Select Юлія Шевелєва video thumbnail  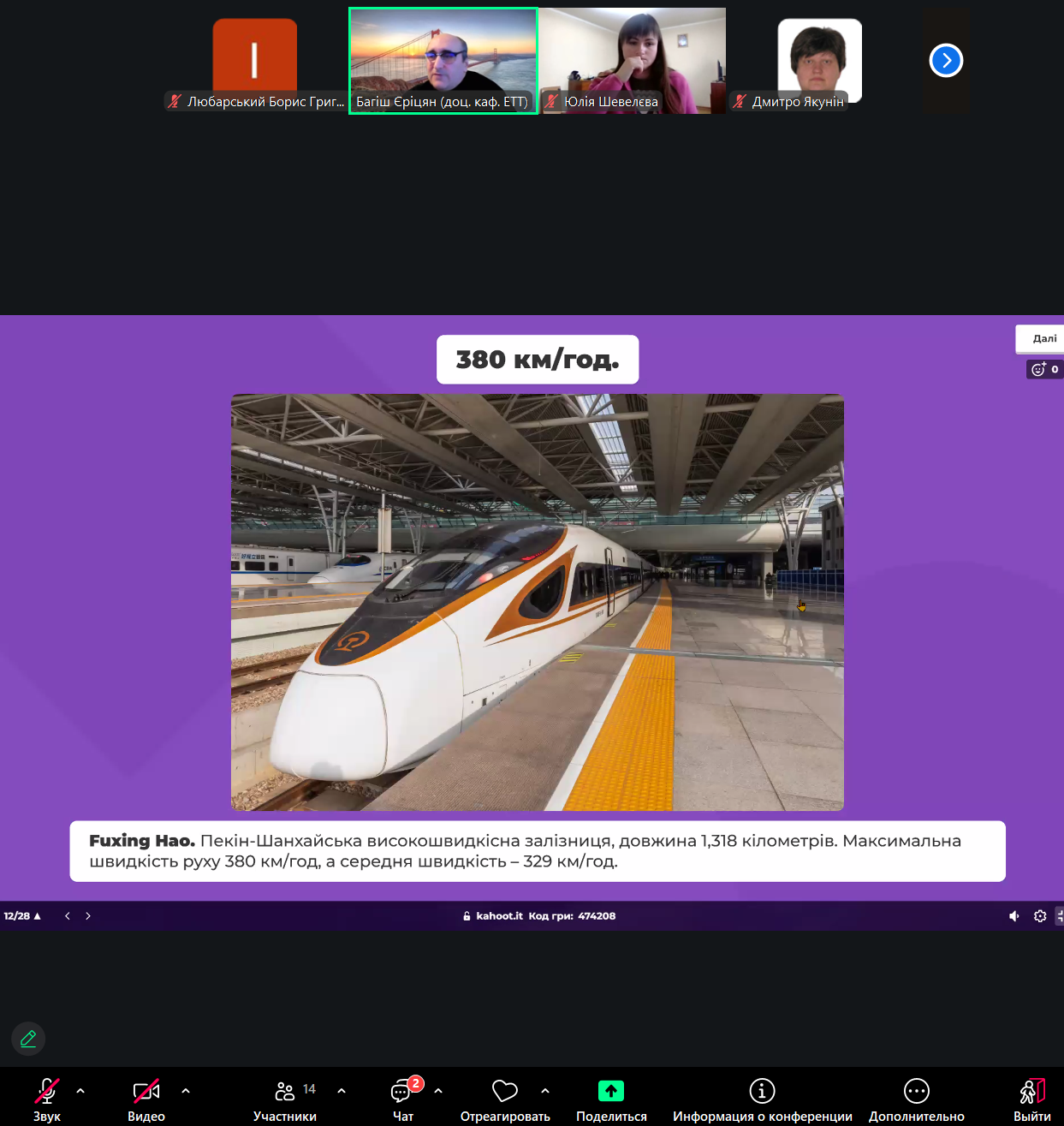[633, 61]
